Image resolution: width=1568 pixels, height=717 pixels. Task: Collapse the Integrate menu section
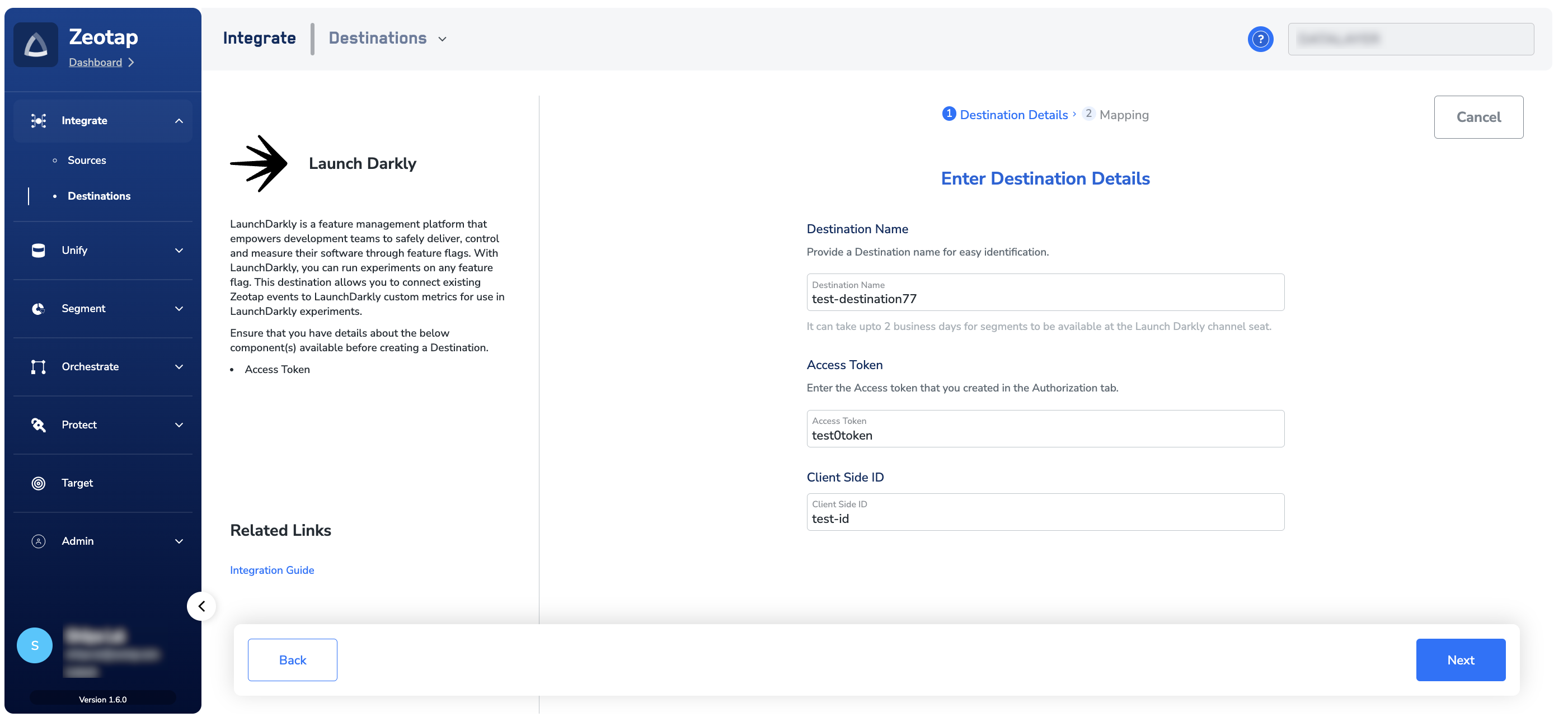179,121
